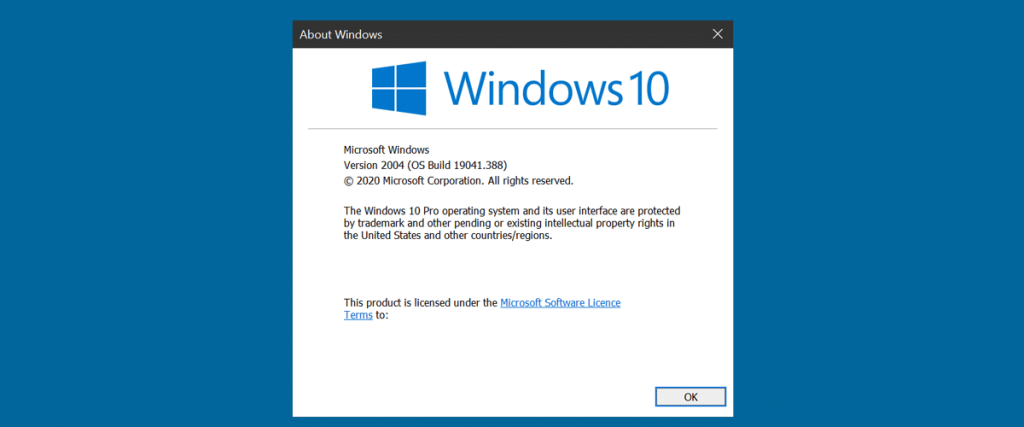Click the 'This product is licensed under' text
The image size is (1024, 427).
click(x=421, y=303)
